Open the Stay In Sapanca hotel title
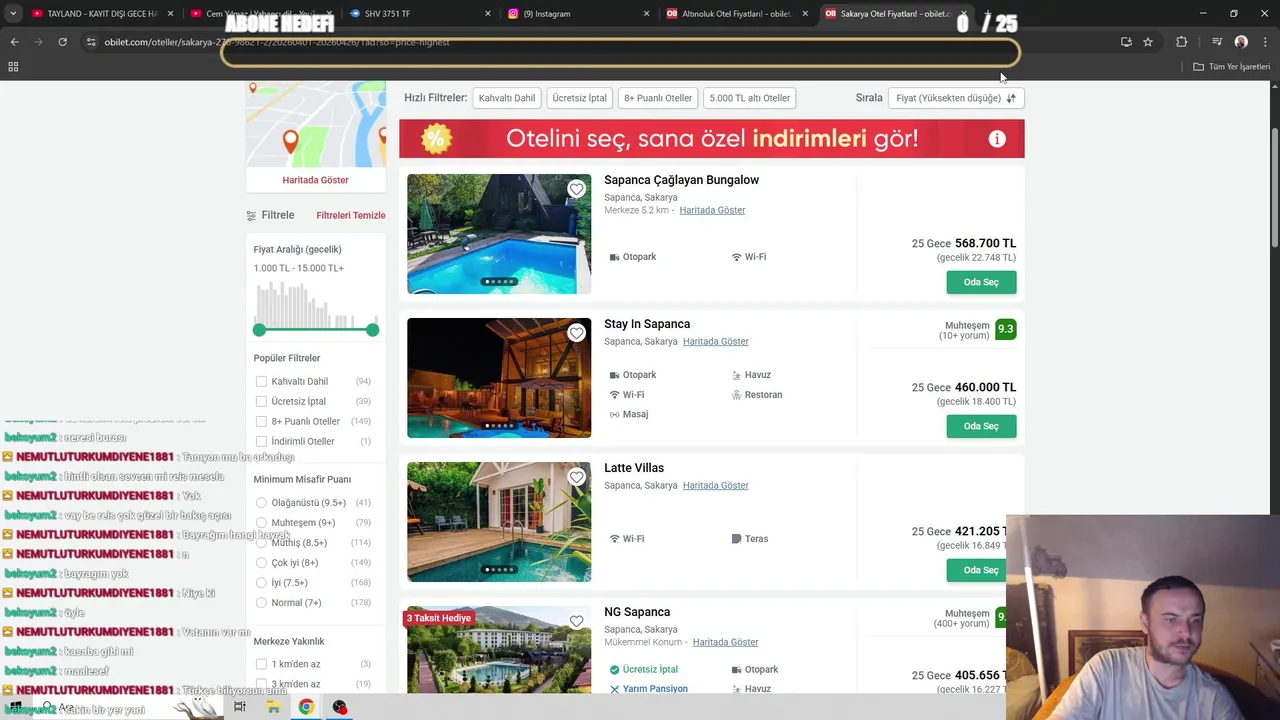Image resolution: width=1280 pixels, height=720 pixels. click(x=647, y=324)
